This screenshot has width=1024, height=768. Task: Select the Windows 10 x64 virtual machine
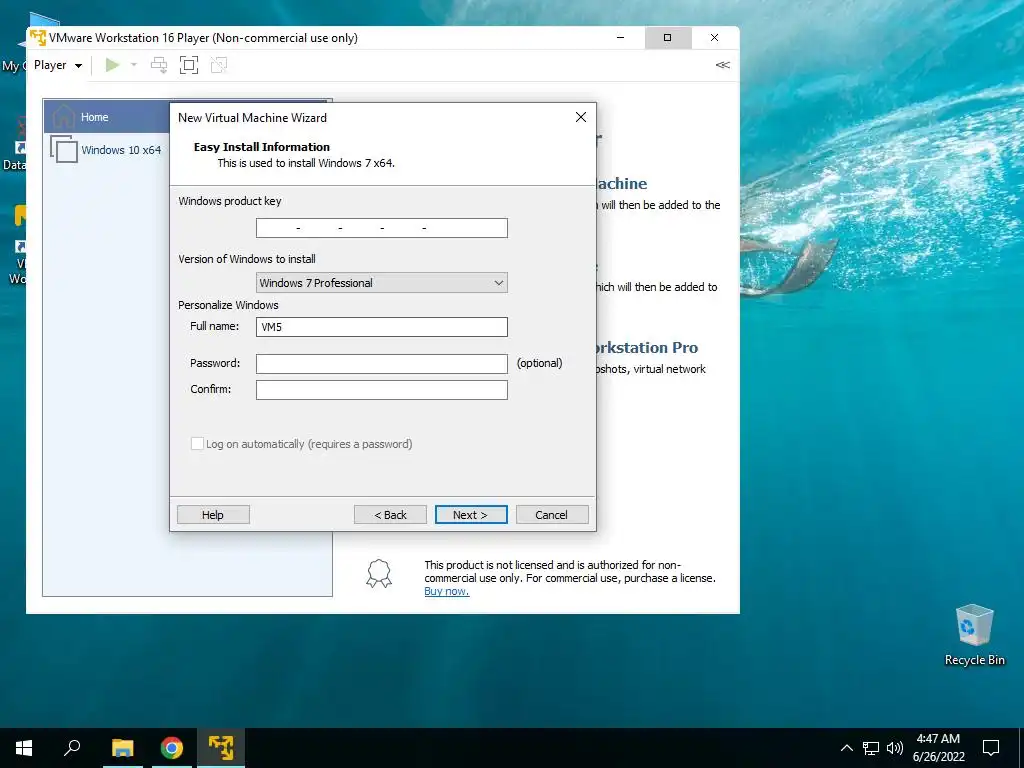pyautogui.click(x=121, y=150)
